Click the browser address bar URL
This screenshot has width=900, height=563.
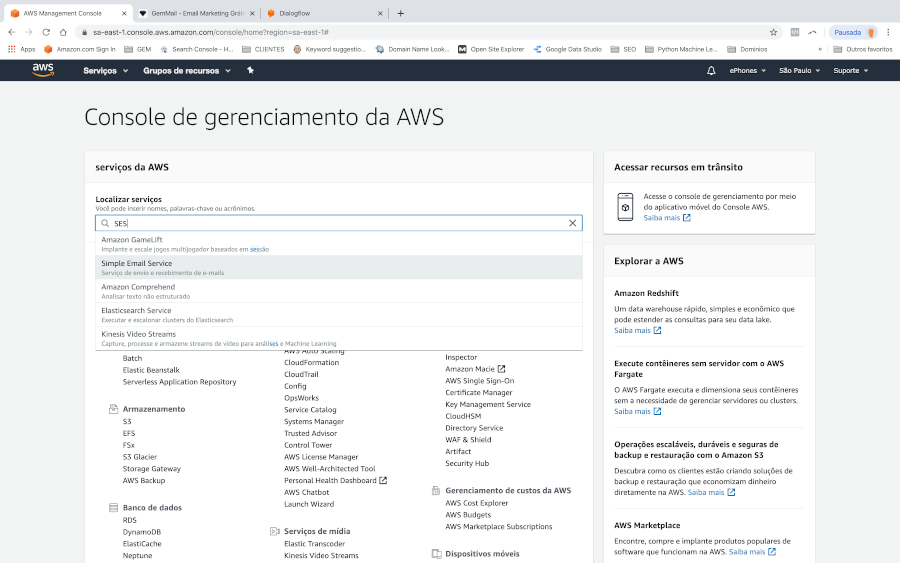[211, 33]
